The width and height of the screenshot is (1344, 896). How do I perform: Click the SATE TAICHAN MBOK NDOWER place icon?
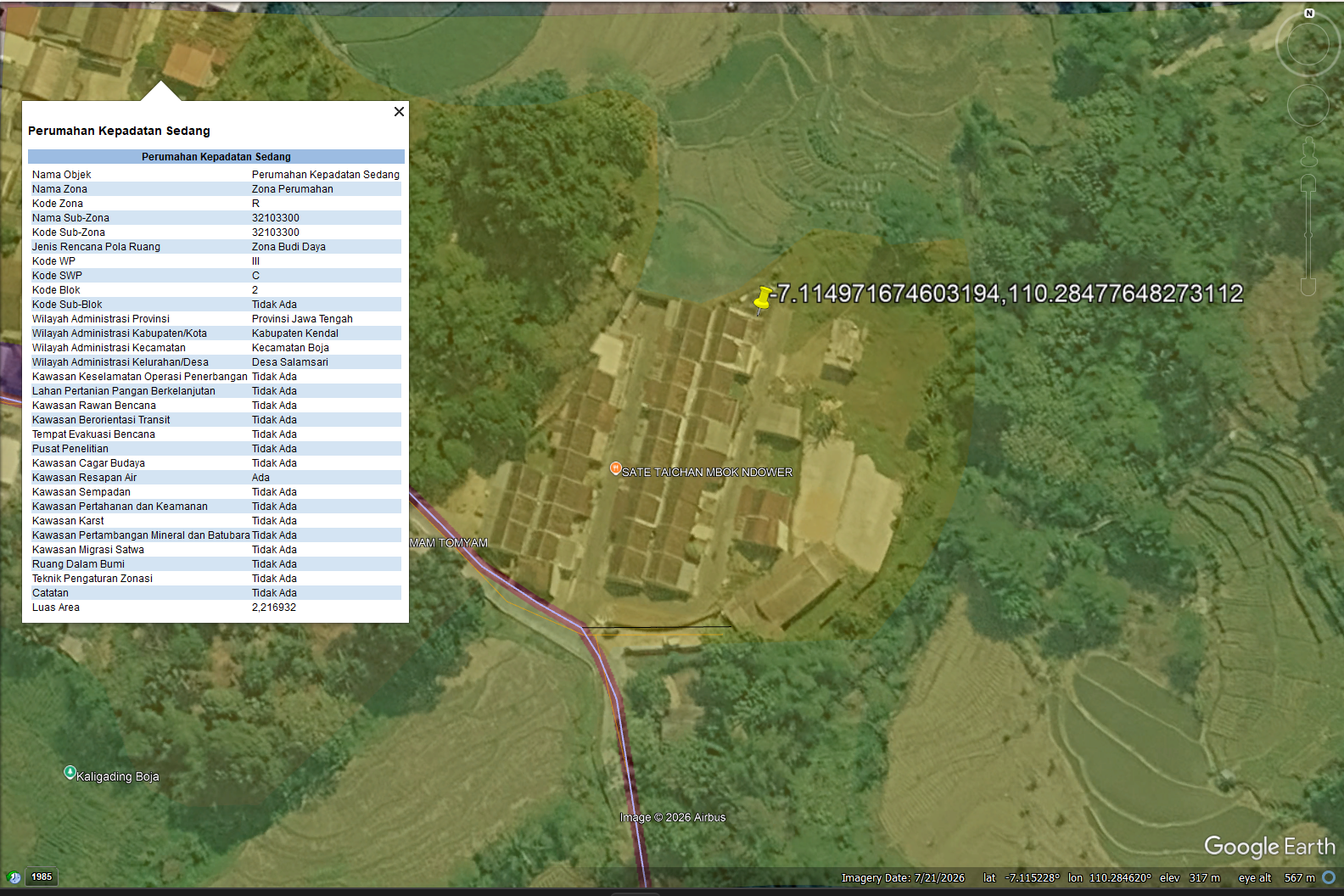pos(615,468)
